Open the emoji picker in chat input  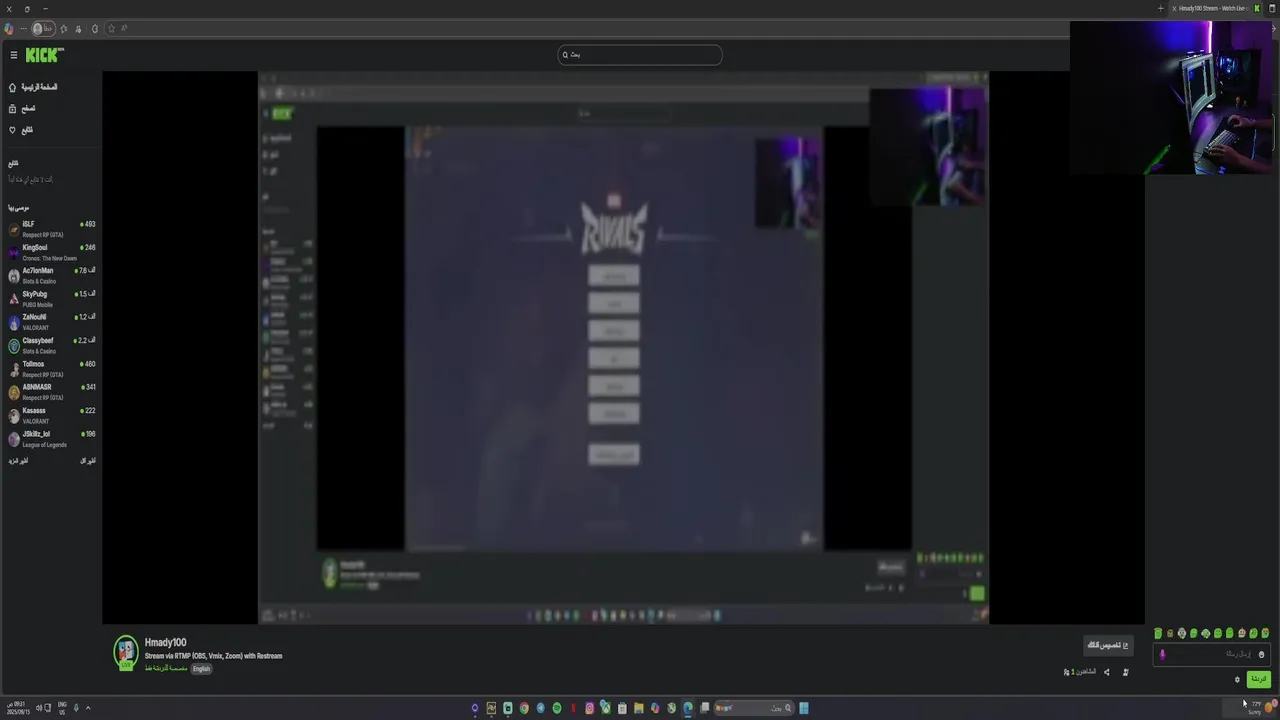(1261, 654)
